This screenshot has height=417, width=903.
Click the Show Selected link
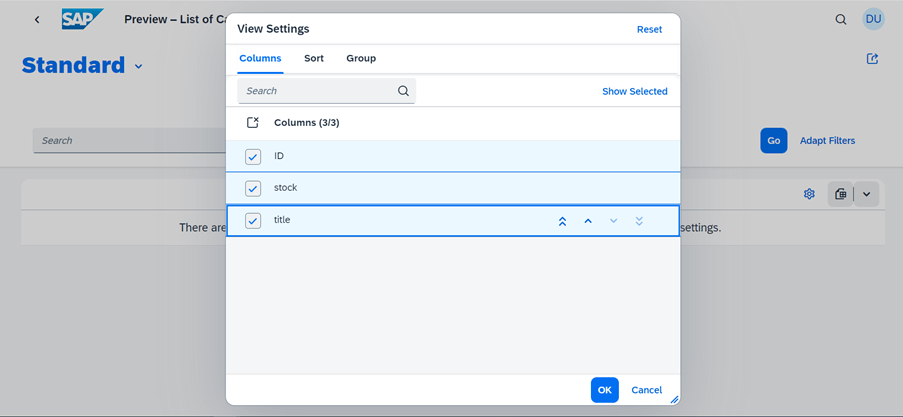[635, 91]
